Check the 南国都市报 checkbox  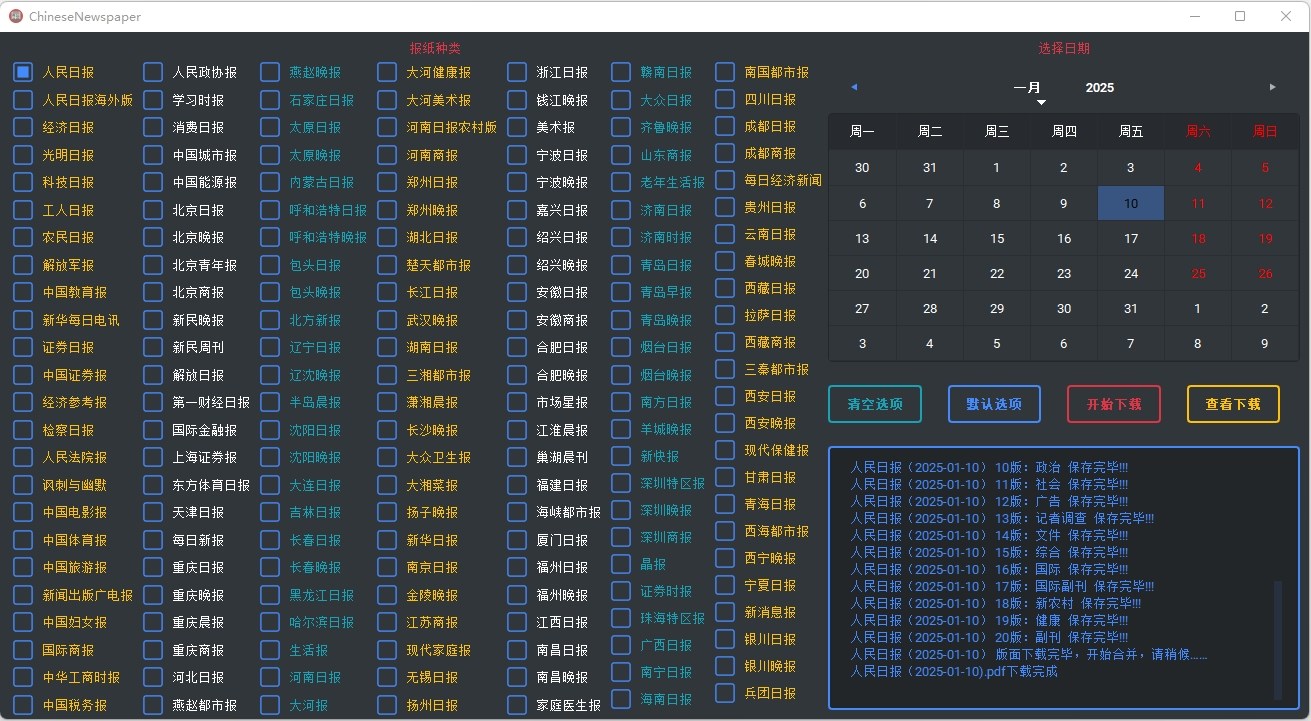pyautogui.click(x=725, y=72)
